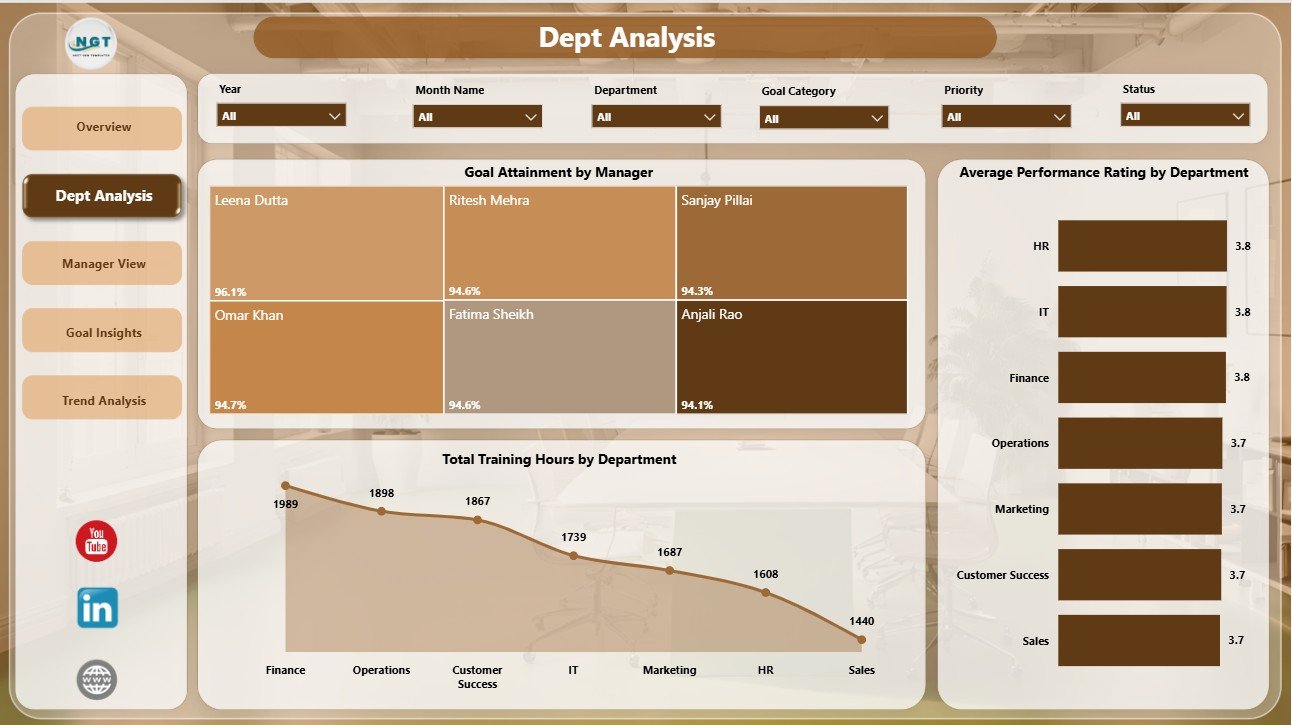Expand the Year filter dropdown
Image resolution: width=1292 pixels, height=725 pixels.
pyautogui.click(x=282, y=115)
